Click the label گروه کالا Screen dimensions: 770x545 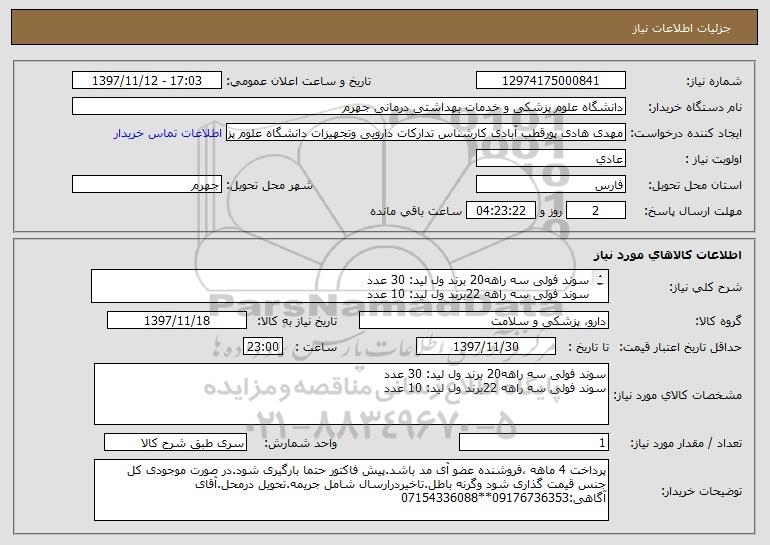719,321
